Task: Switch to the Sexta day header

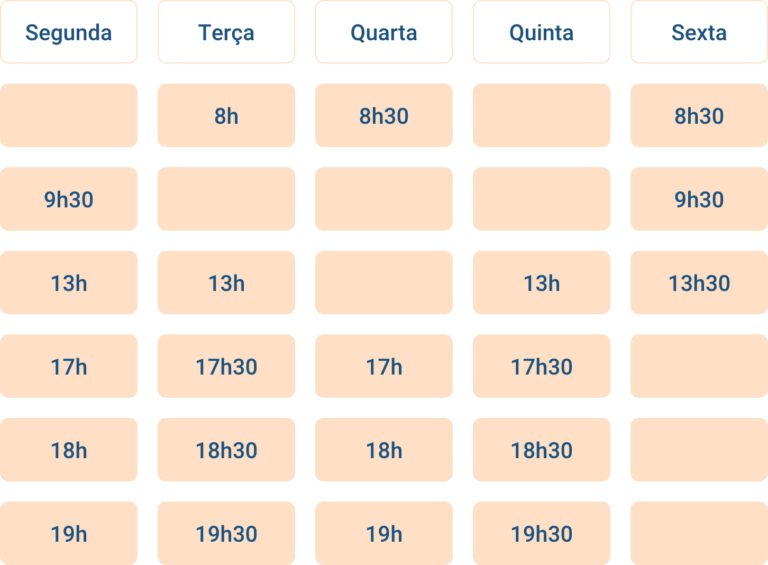Action: [699, 32]
